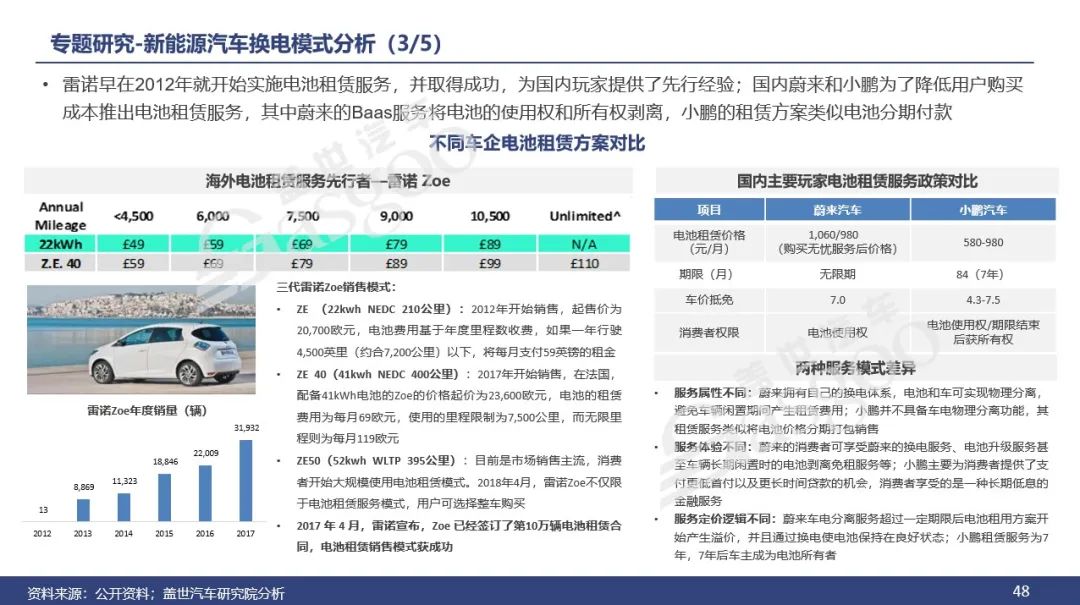Select the 'Z.E. 40' row label
The width and height of the screenshot is (1080, 605).
(61, 263)
